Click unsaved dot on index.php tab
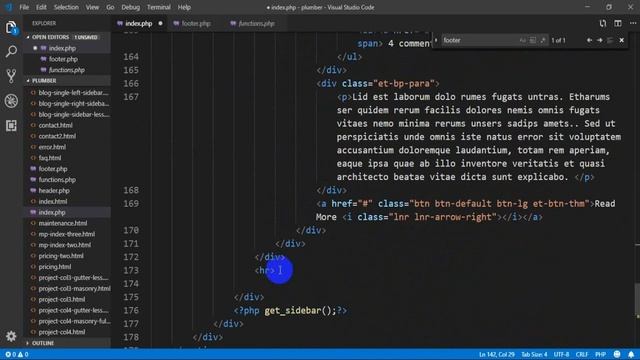 click(x=160, y=23)
